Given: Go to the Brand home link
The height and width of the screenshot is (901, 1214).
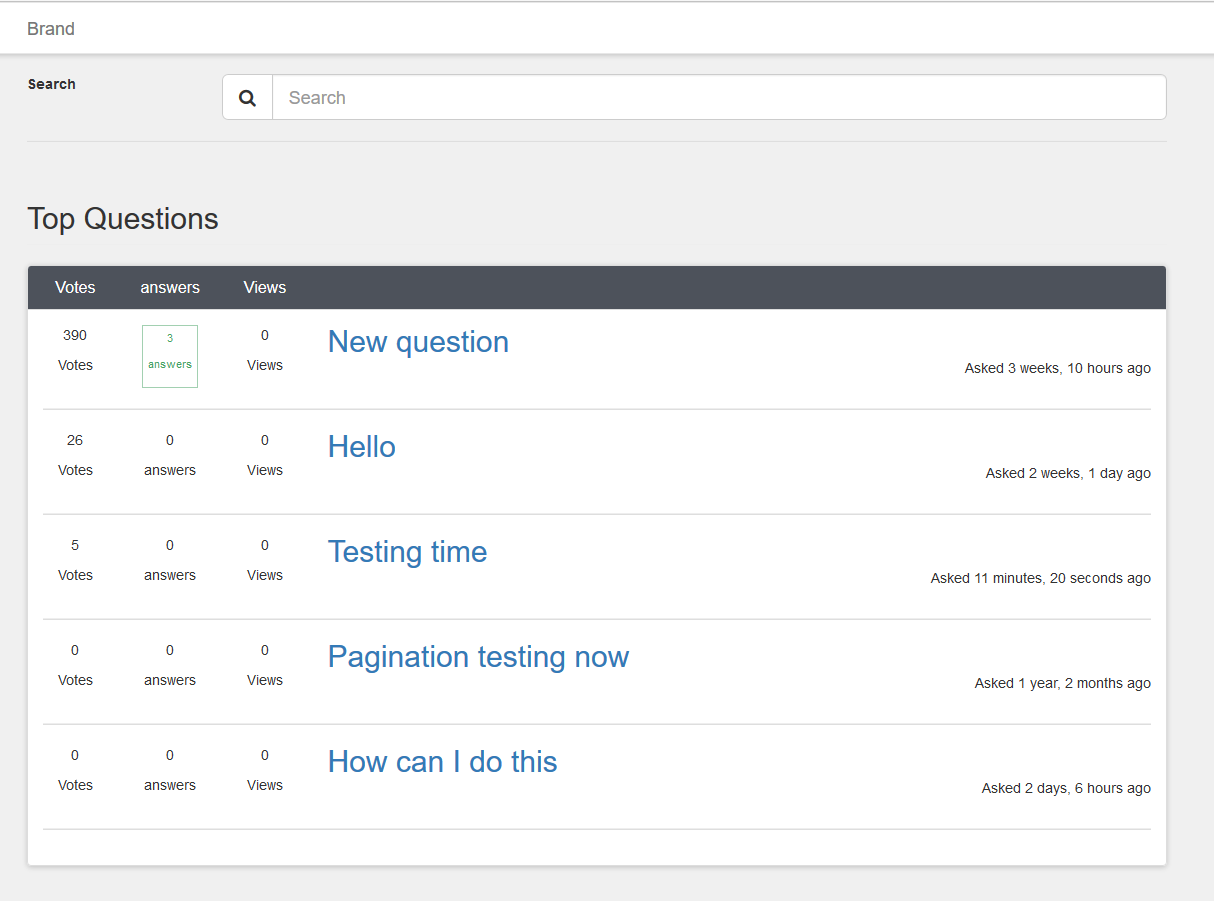Looking at the screenshot, I should click(x=51, y=29).
